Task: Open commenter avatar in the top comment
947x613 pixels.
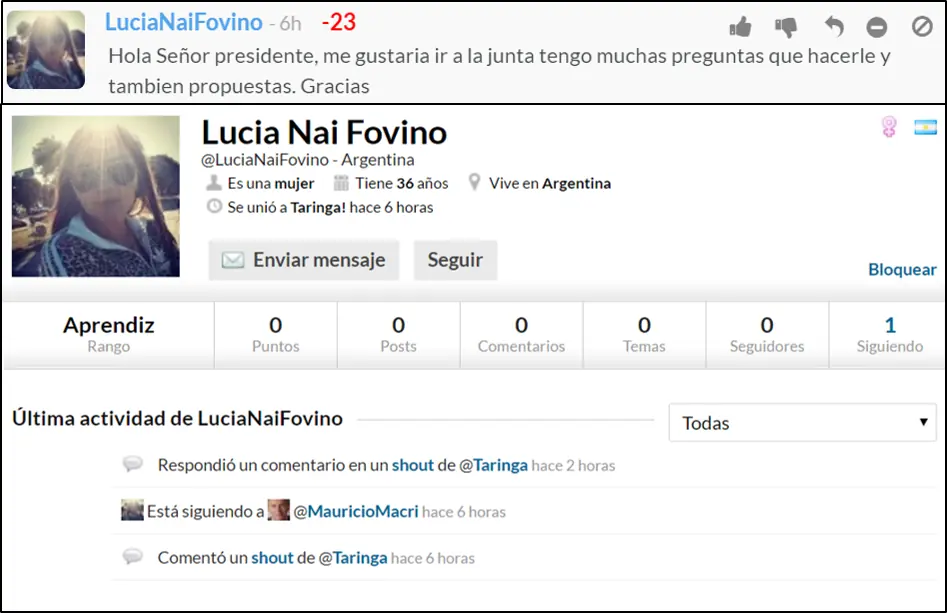Action: coord(46,50)
